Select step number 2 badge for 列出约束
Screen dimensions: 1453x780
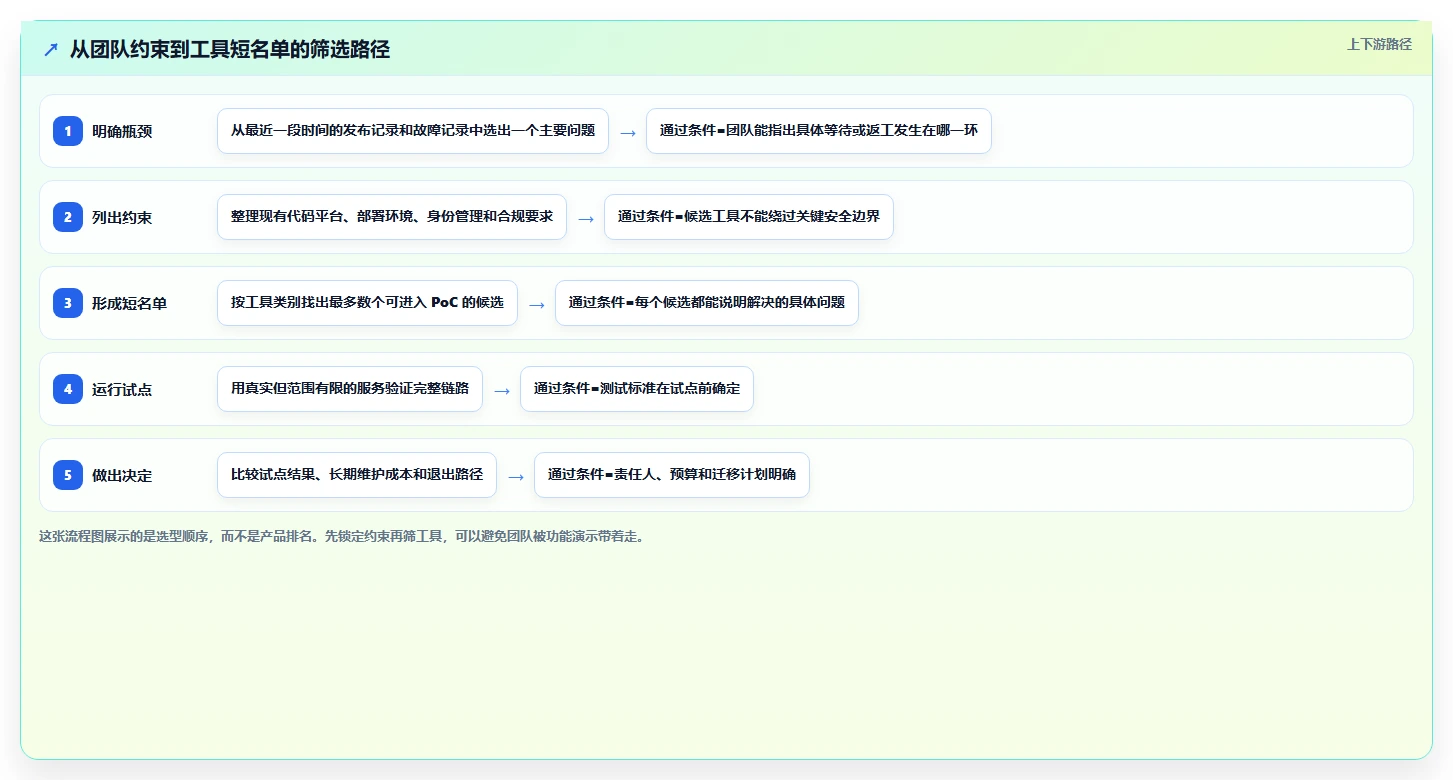tap(68, 216)
